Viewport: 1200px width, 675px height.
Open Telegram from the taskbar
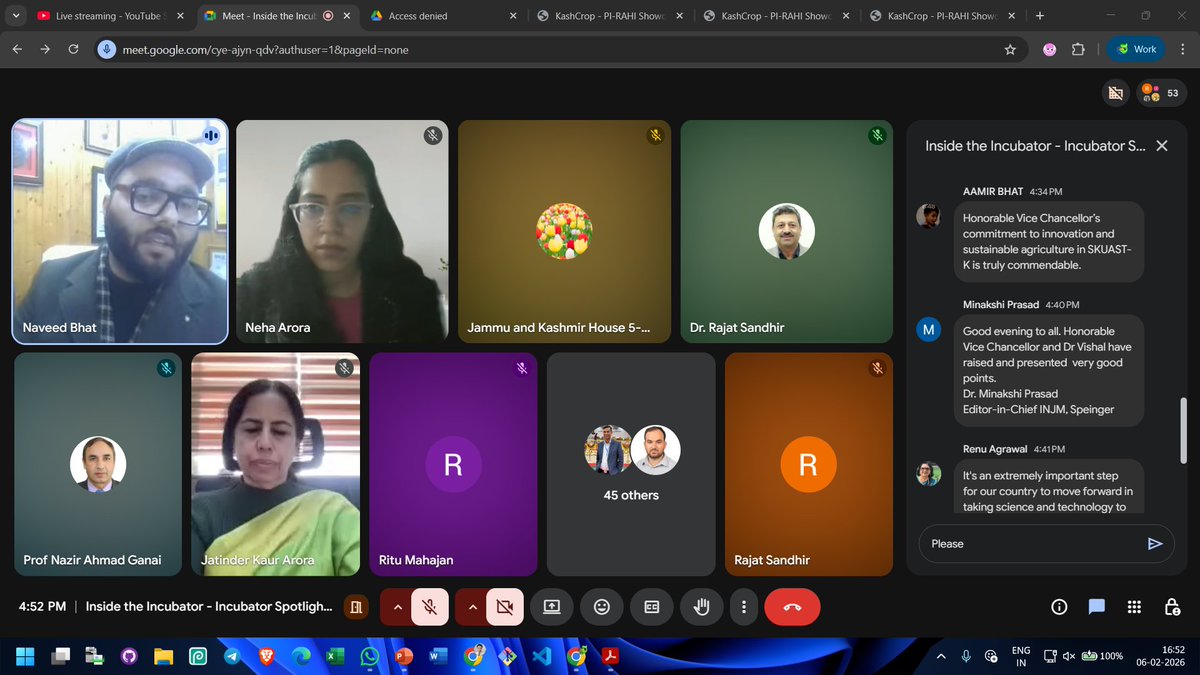pyautogui.click(x=232, y=656)
